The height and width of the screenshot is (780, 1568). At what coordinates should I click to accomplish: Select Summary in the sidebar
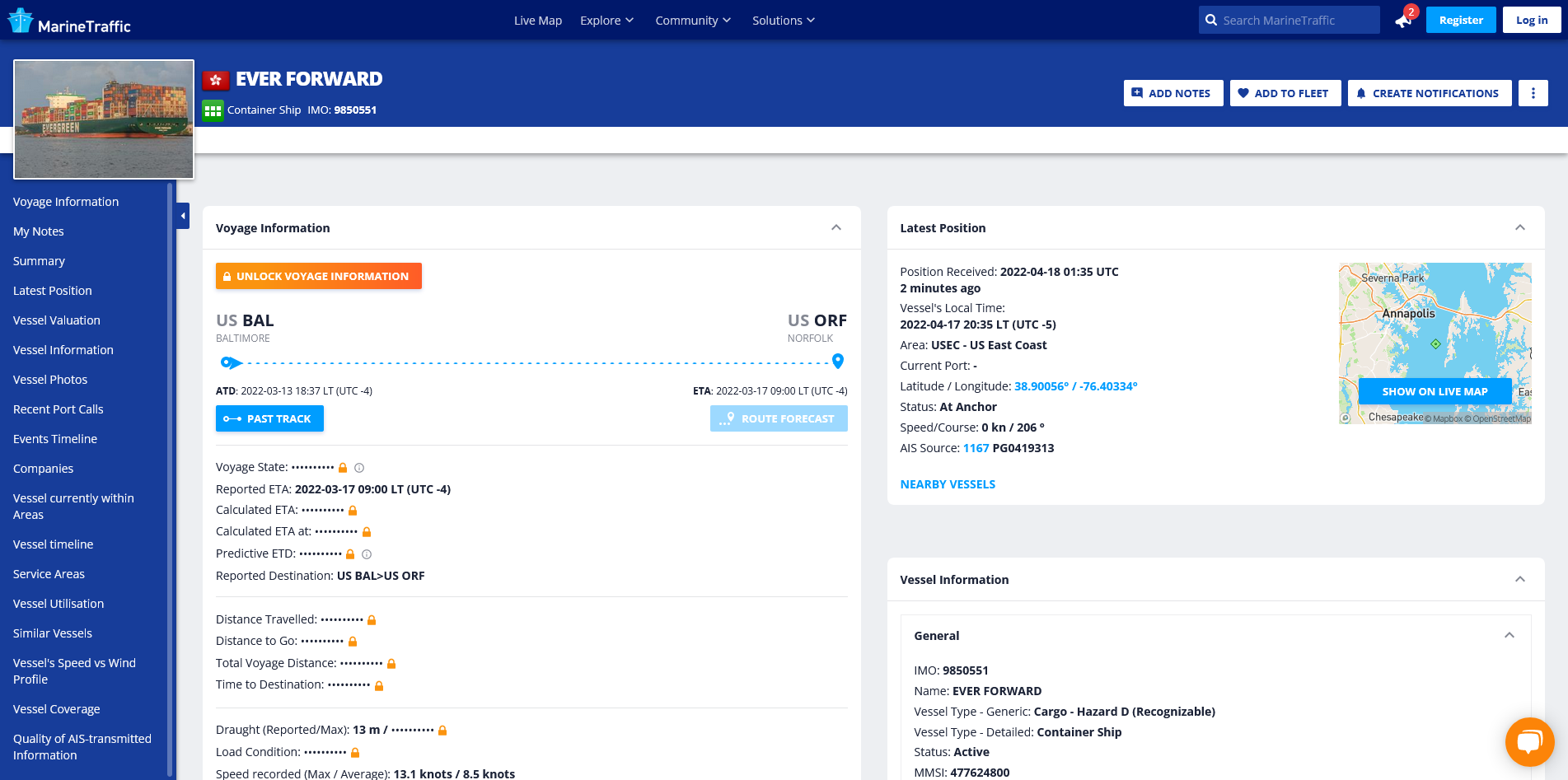[x=39, y=261]
